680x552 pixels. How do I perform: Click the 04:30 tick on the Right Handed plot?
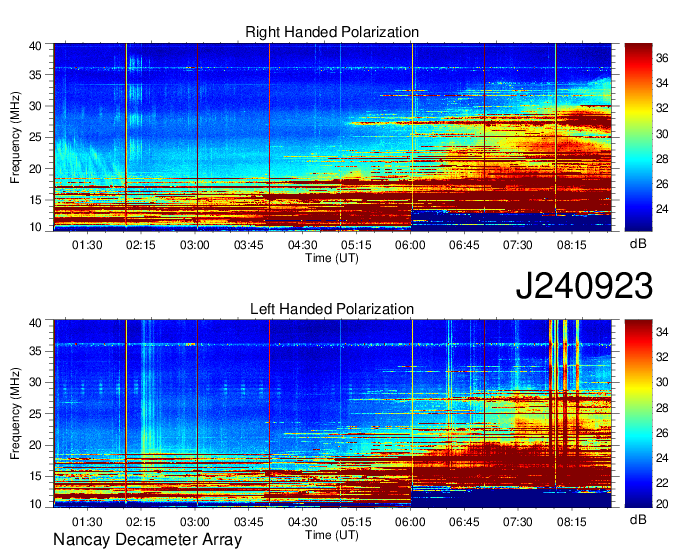coord(302,245)
